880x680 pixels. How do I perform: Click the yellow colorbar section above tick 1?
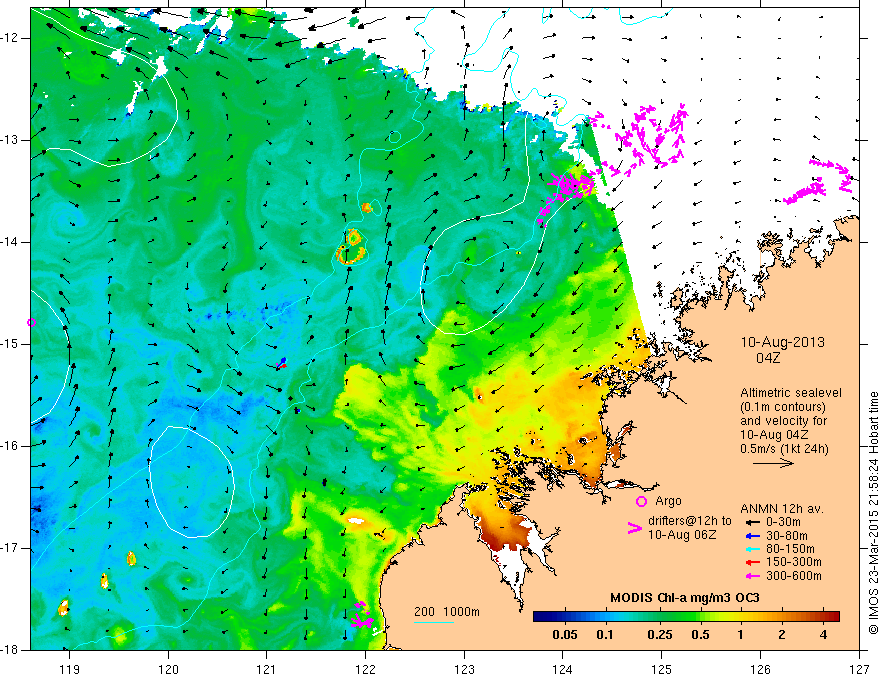click(740, 617)
